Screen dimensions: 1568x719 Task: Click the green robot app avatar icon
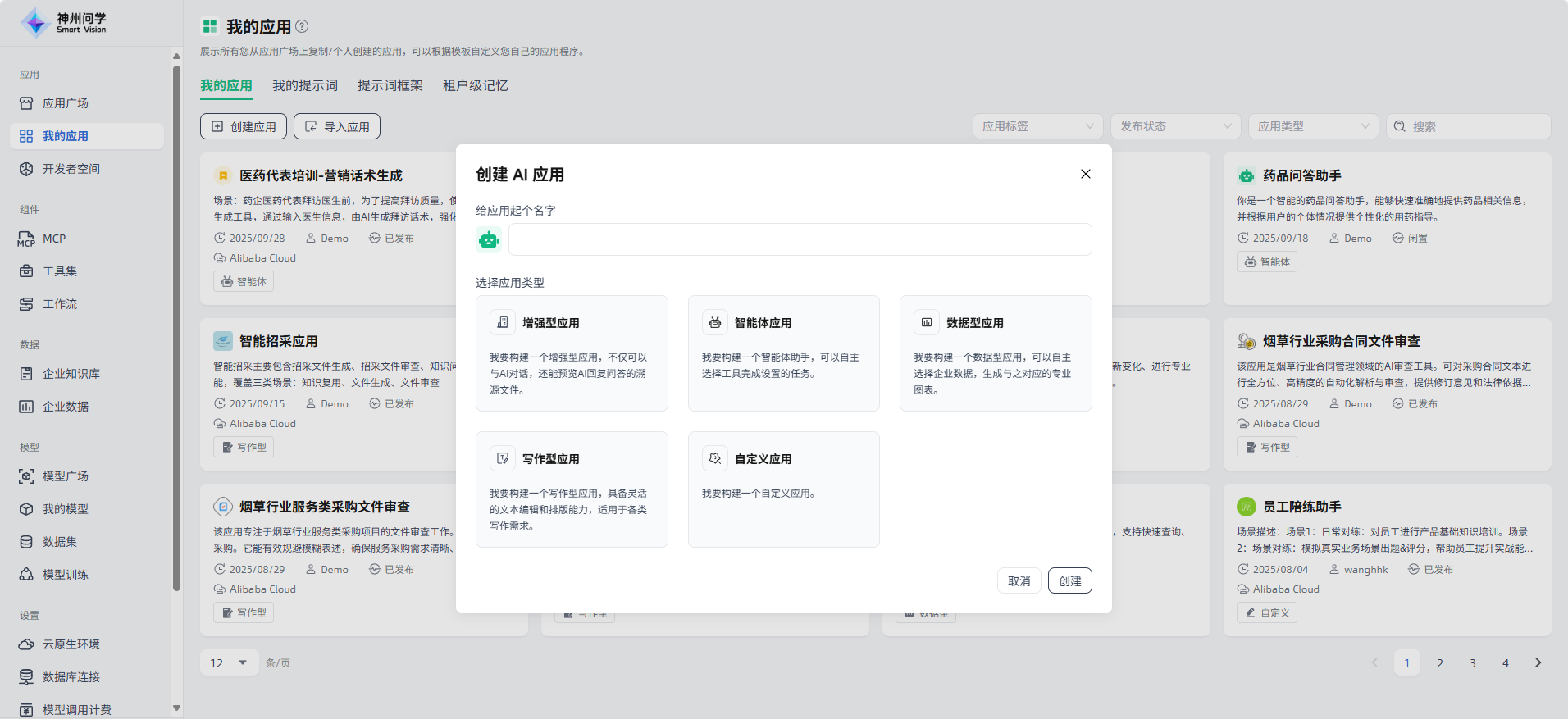click(489, 239)
